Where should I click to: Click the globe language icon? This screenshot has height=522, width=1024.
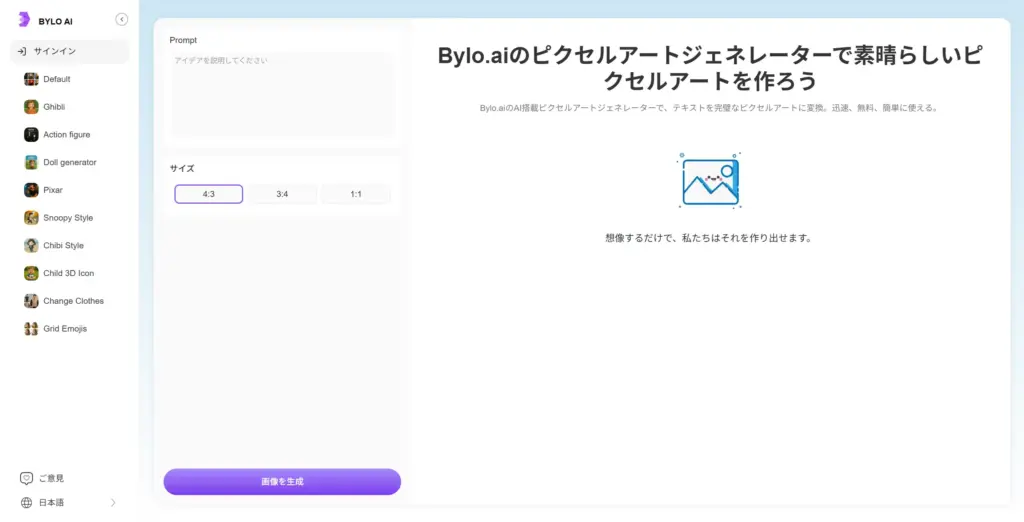coord(26,502)
